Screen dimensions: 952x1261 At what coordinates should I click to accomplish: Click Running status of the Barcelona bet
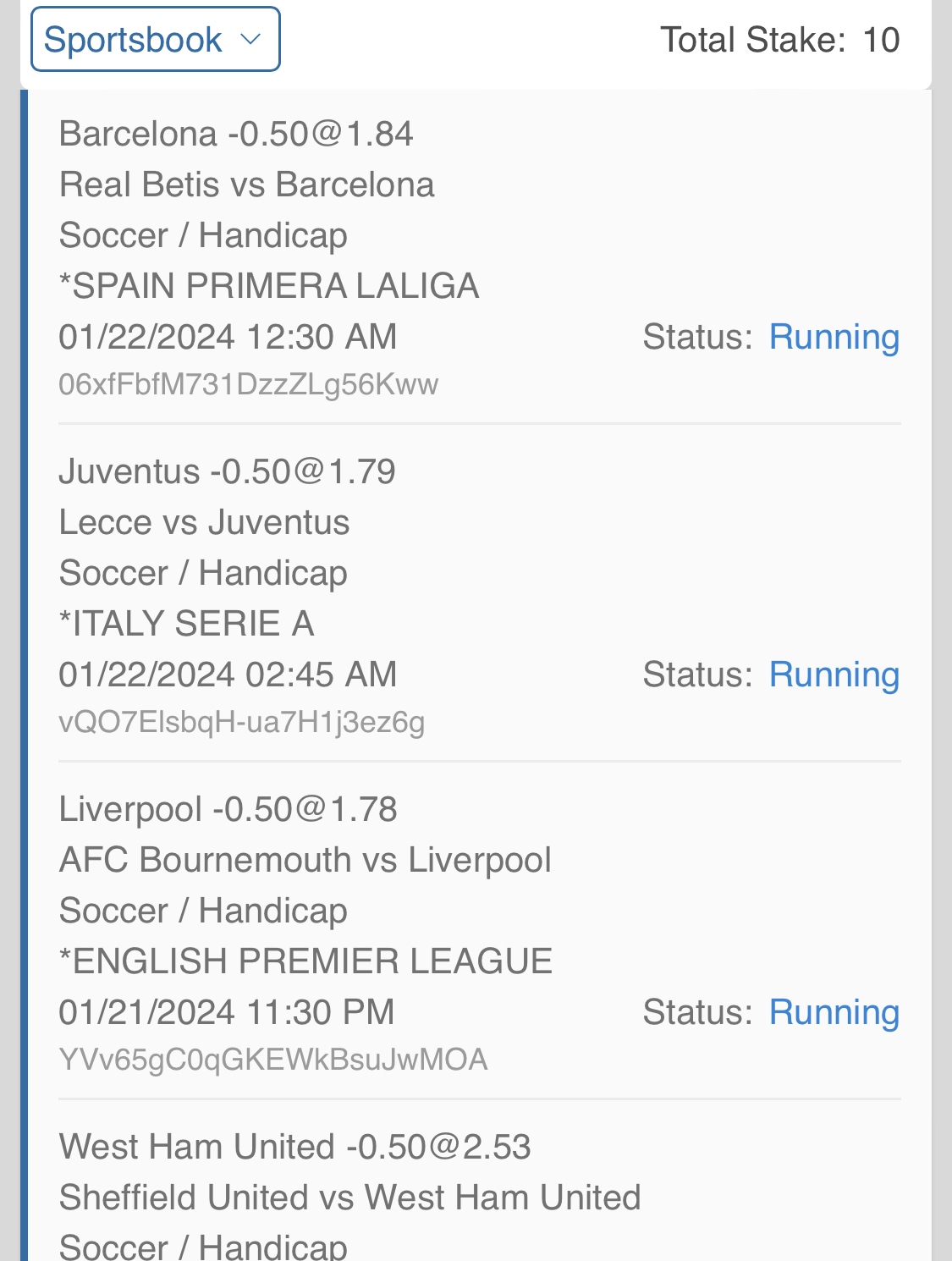[x=834, y=337]
